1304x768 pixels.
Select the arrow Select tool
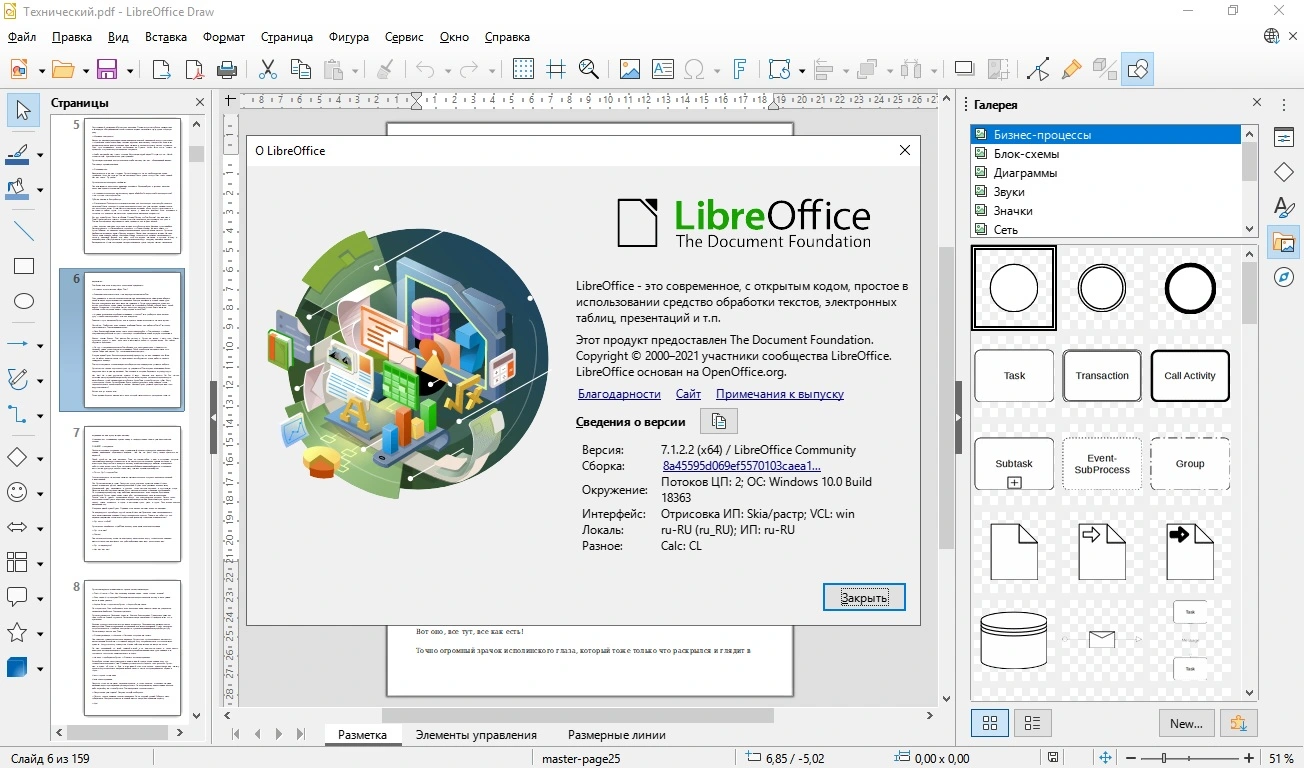pos(23,110)
